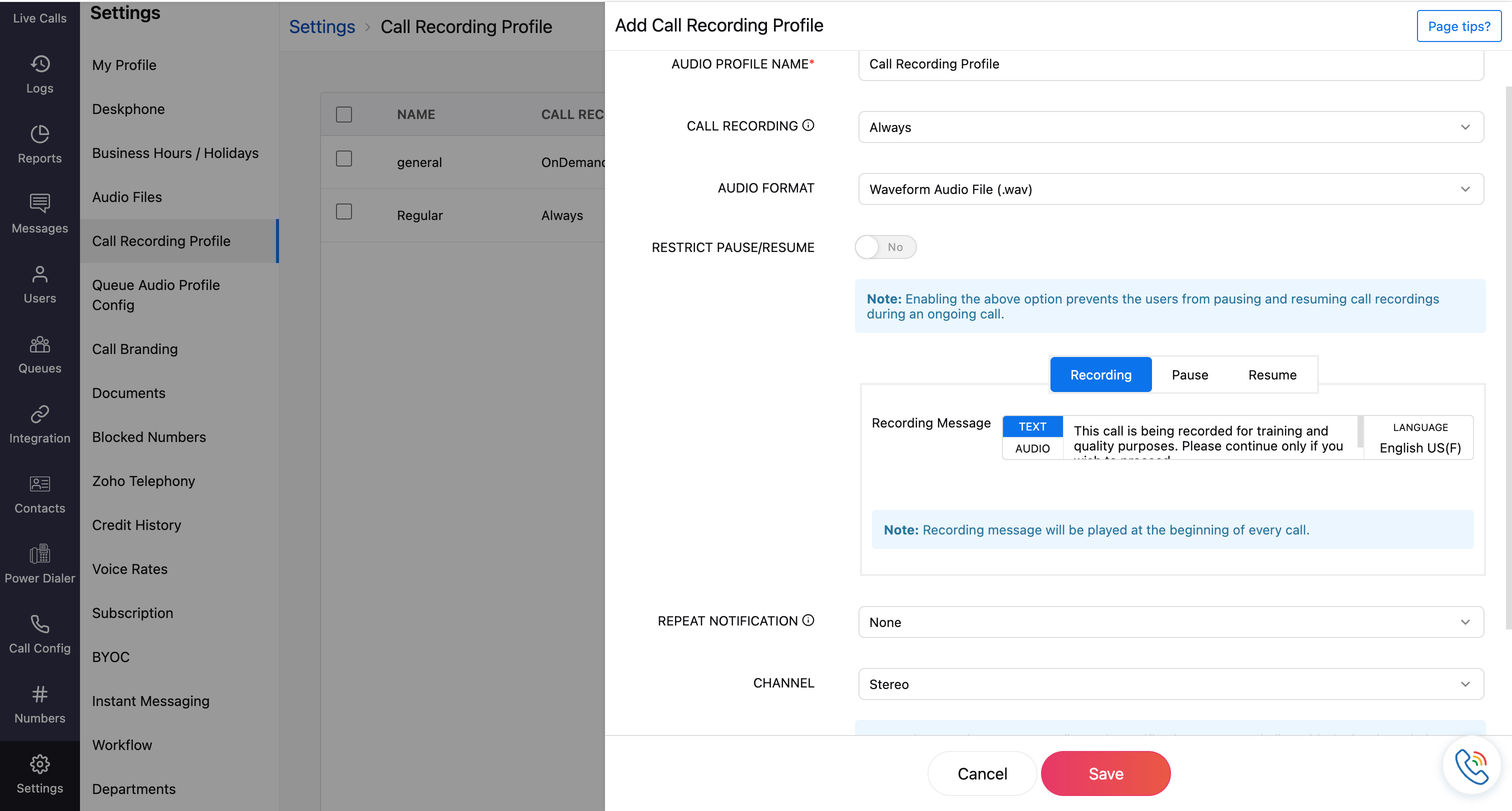Click Call Recording info icon
Screen dimensions: 1512x811
(x=808, y=125)
